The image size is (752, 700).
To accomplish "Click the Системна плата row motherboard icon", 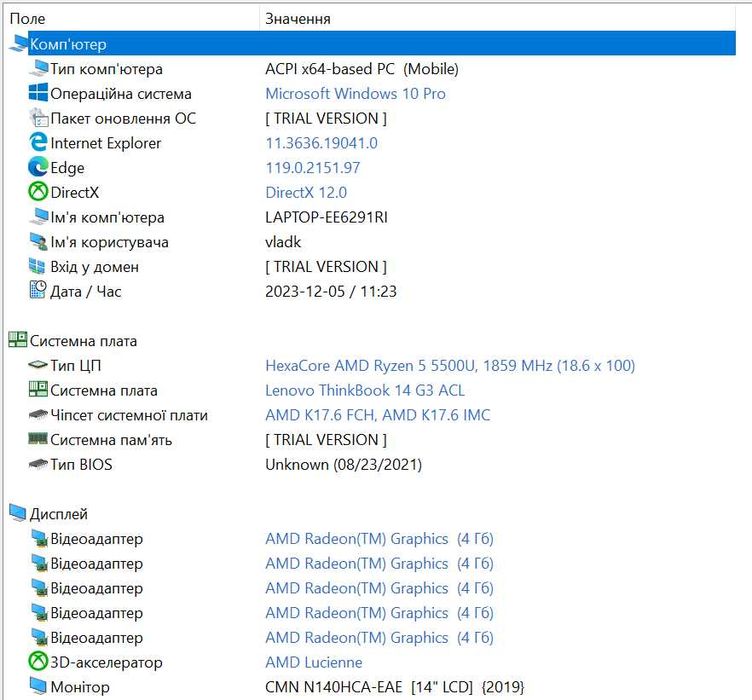I will coord(38,389).
